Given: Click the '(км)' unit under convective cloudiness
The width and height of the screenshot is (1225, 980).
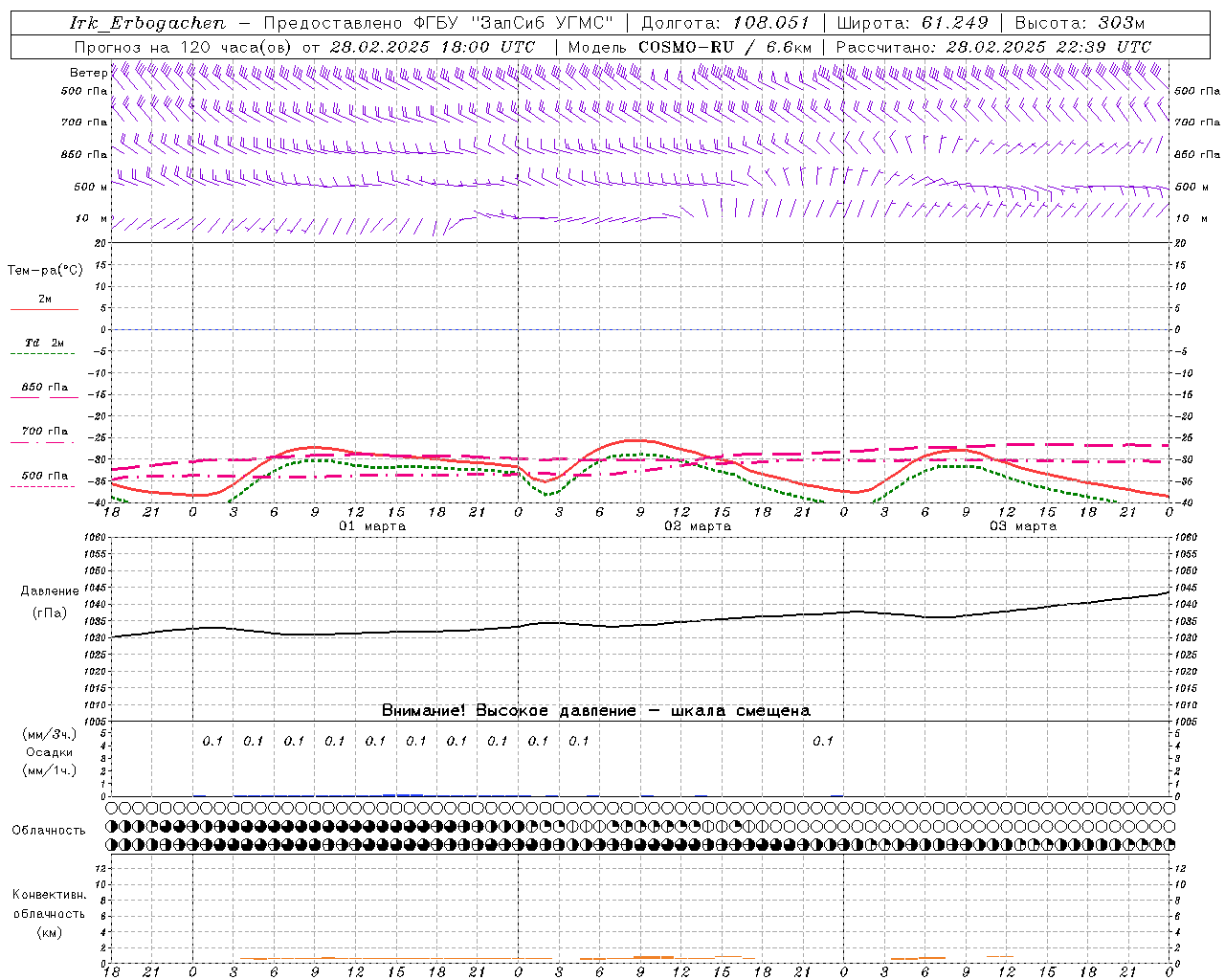Looking at the screenshot, I should pos(49,932).
